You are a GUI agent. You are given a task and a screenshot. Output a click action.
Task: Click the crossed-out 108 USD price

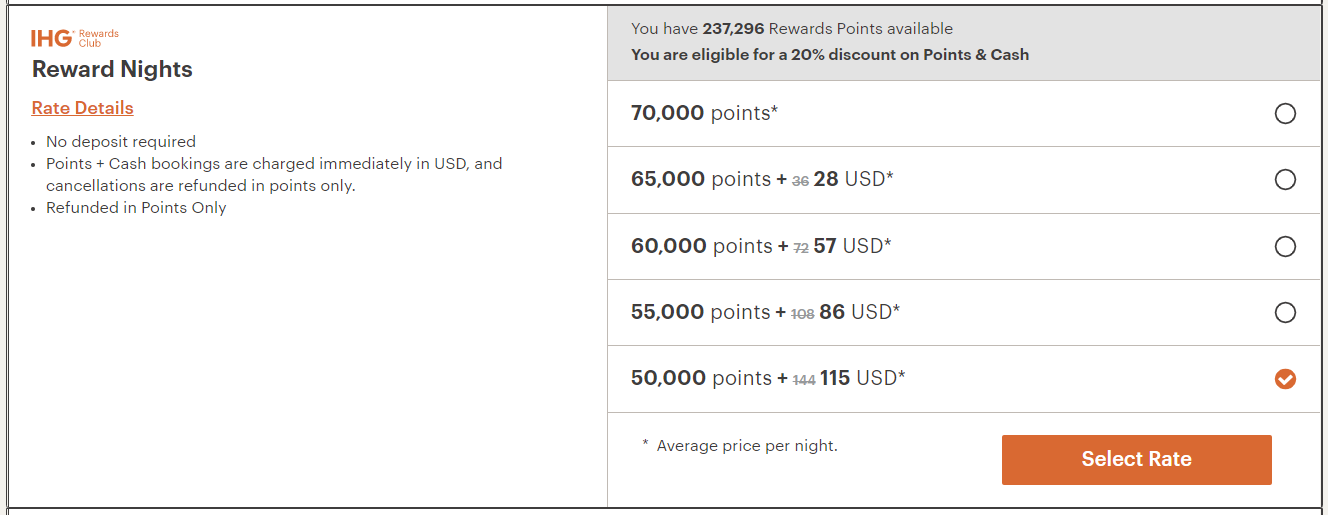pyautogui.click(x=802, y=314)
